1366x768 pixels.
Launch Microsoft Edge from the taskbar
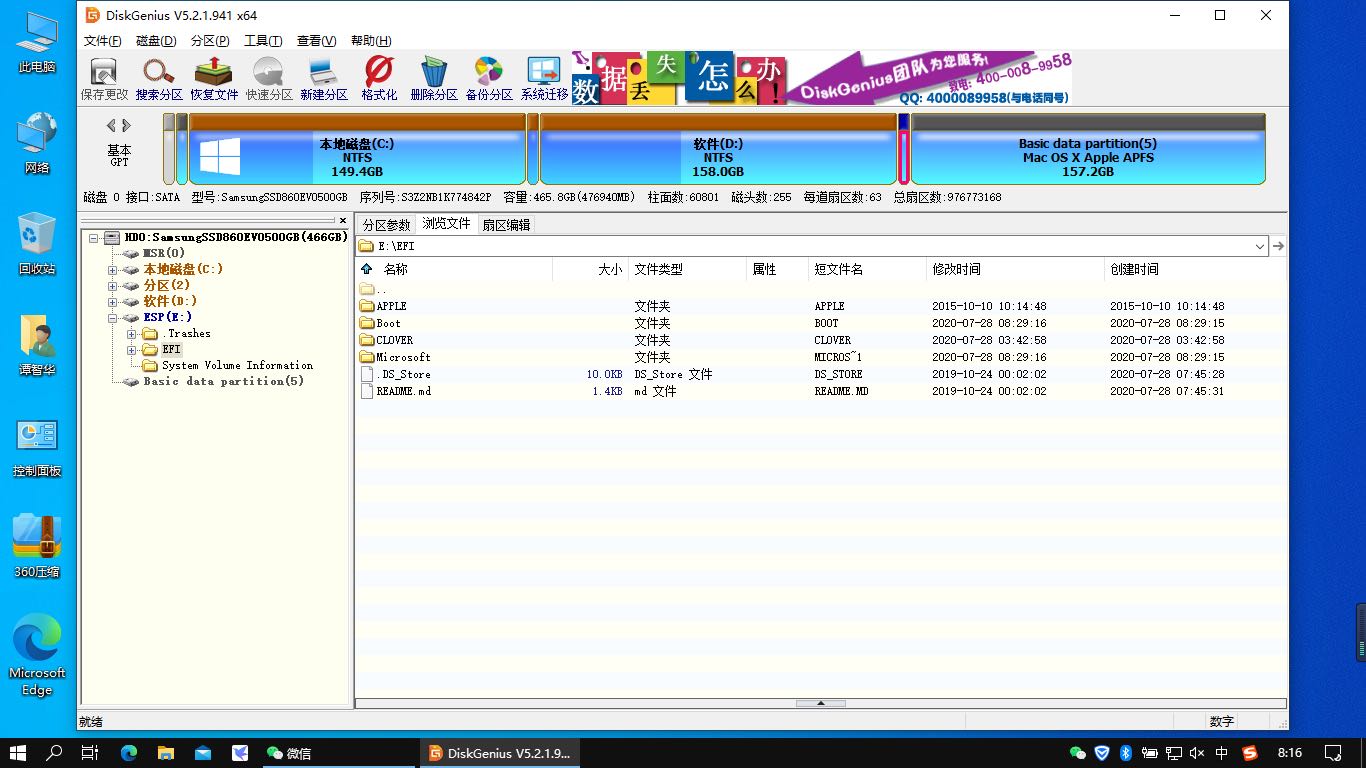(129, 753)
